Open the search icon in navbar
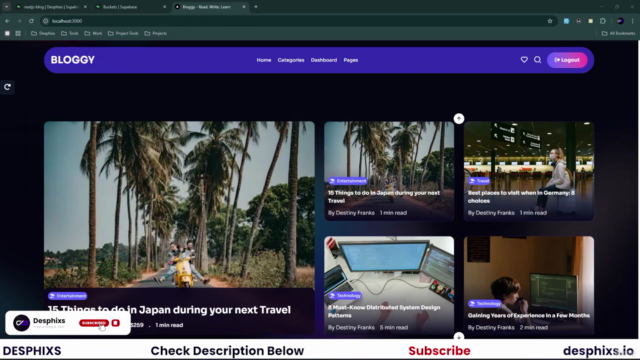640x360 pixels. pos(538,60)
